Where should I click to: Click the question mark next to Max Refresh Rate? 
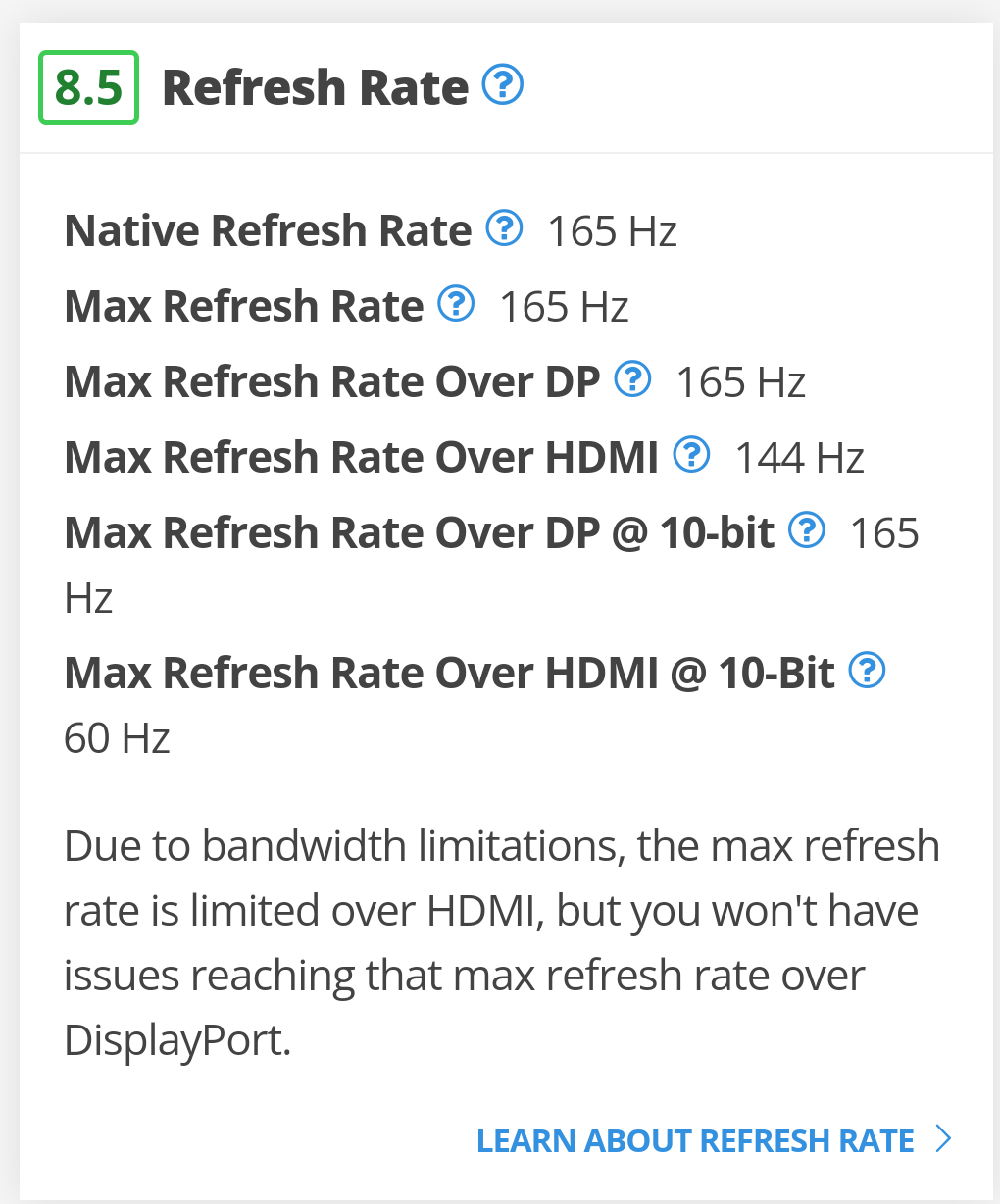click(x=456, y=304)
